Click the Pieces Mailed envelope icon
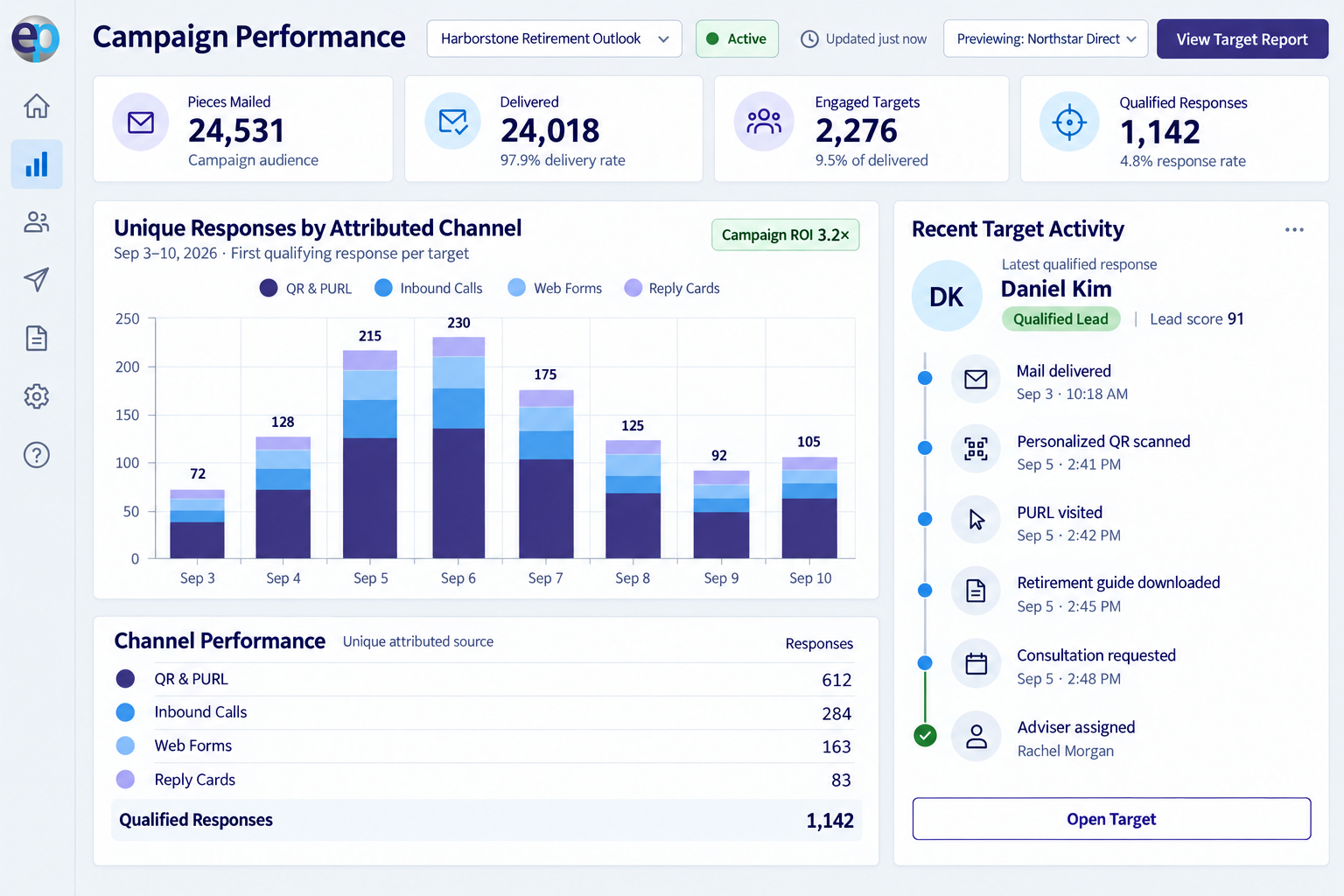 click(x=141, y=122)
